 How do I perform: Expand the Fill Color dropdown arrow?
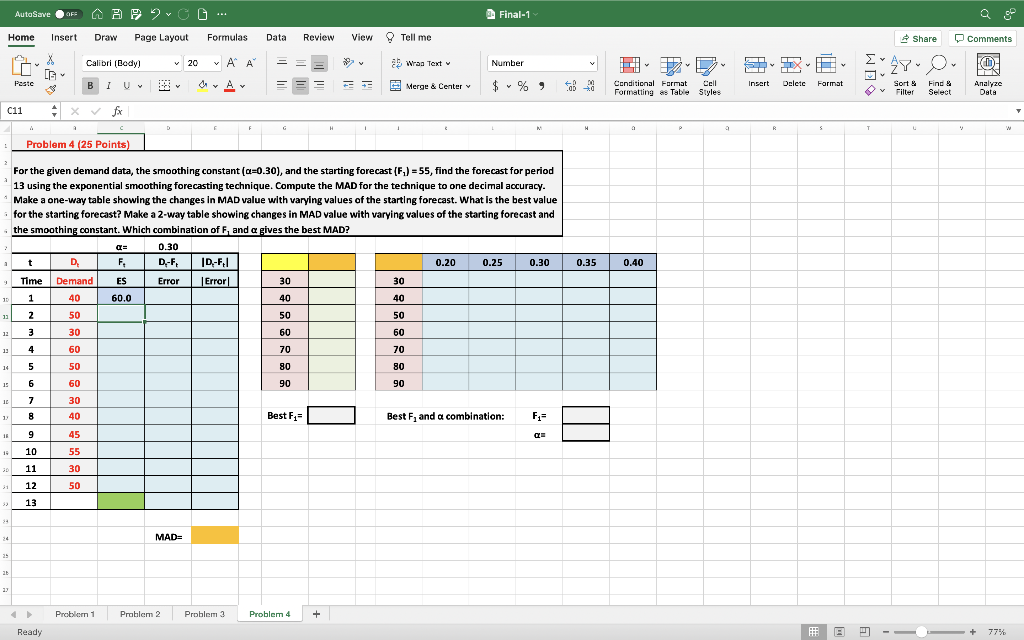[x=214, y=86]
